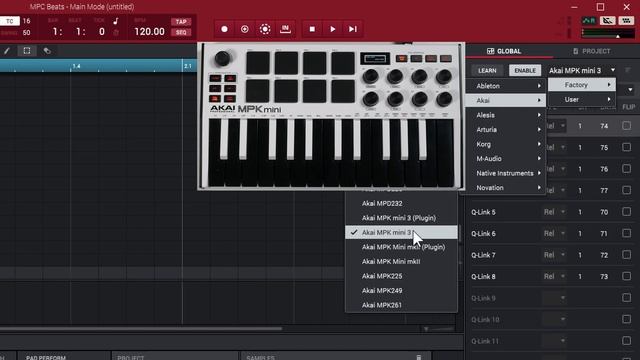This screenshot has height=360, width=640.
Task: Toggle the Flip checkbox for Q-Link 8
Action: [x=627, y=276]
